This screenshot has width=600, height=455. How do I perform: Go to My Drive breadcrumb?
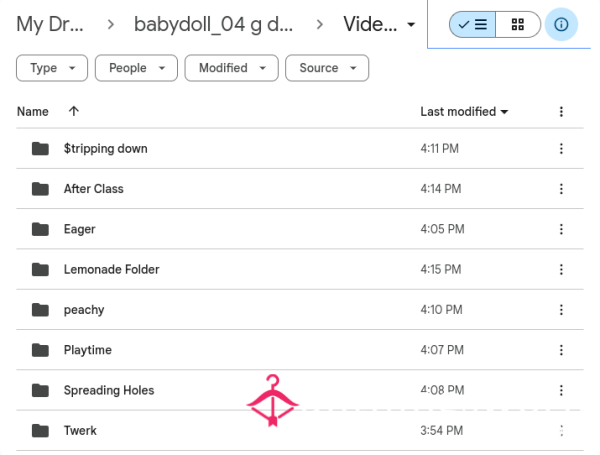[x=50, y=24]
